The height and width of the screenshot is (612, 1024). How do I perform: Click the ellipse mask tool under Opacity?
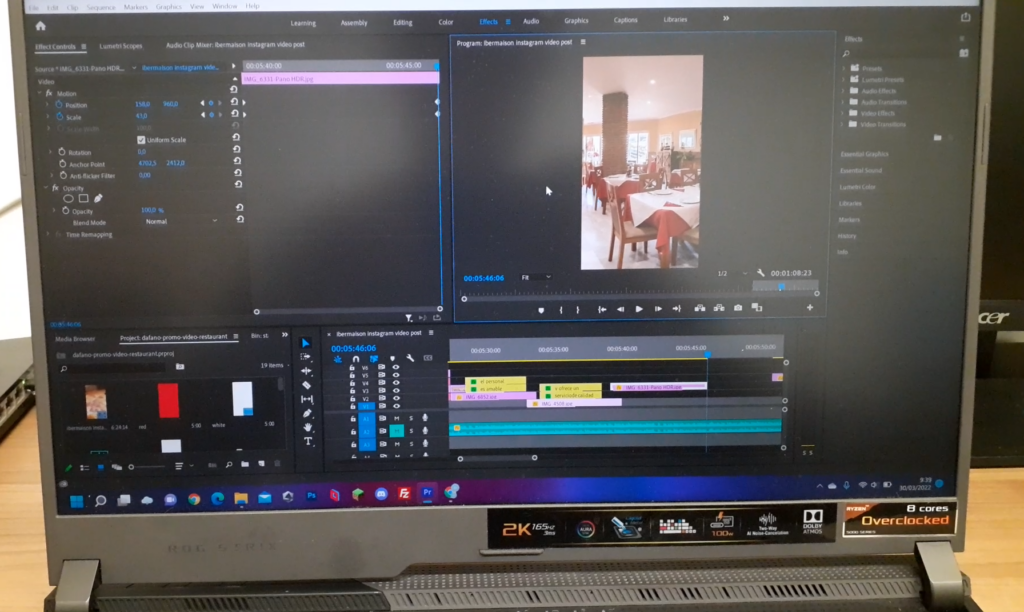pyautogui.click(x=69, y=198)
